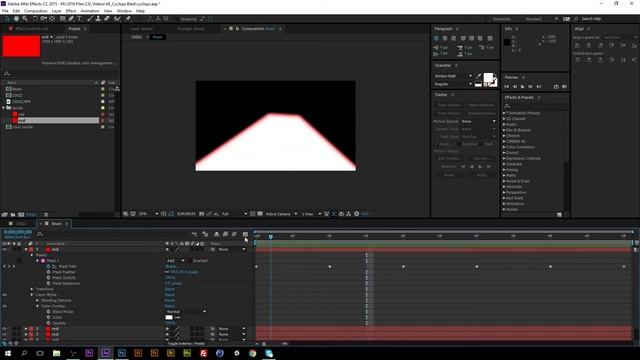The image size is (640, 360).
Task: Create new composition from Project panel footer
Action: [x=21, y=214]
